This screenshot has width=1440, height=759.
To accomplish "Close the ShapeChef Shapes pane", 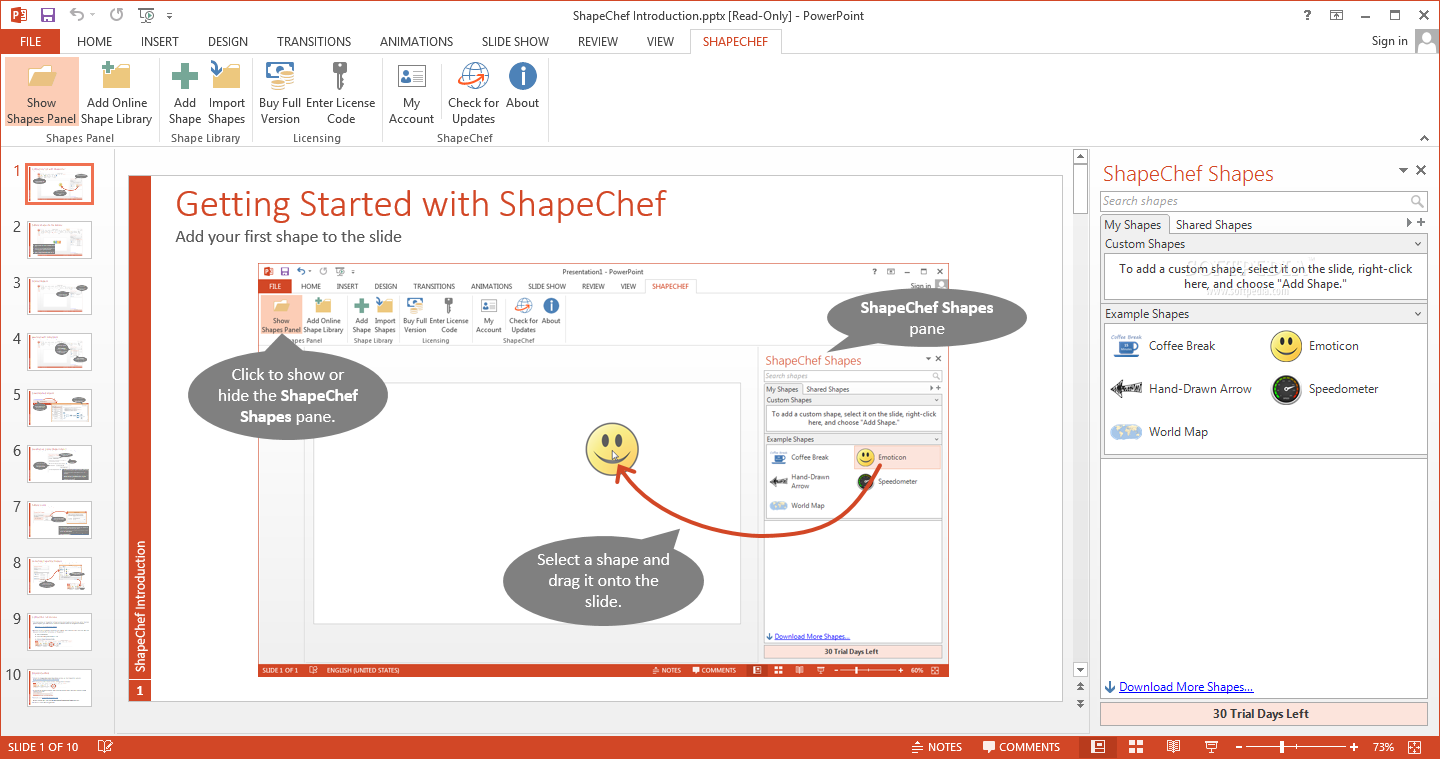I will pos(1421,171).
